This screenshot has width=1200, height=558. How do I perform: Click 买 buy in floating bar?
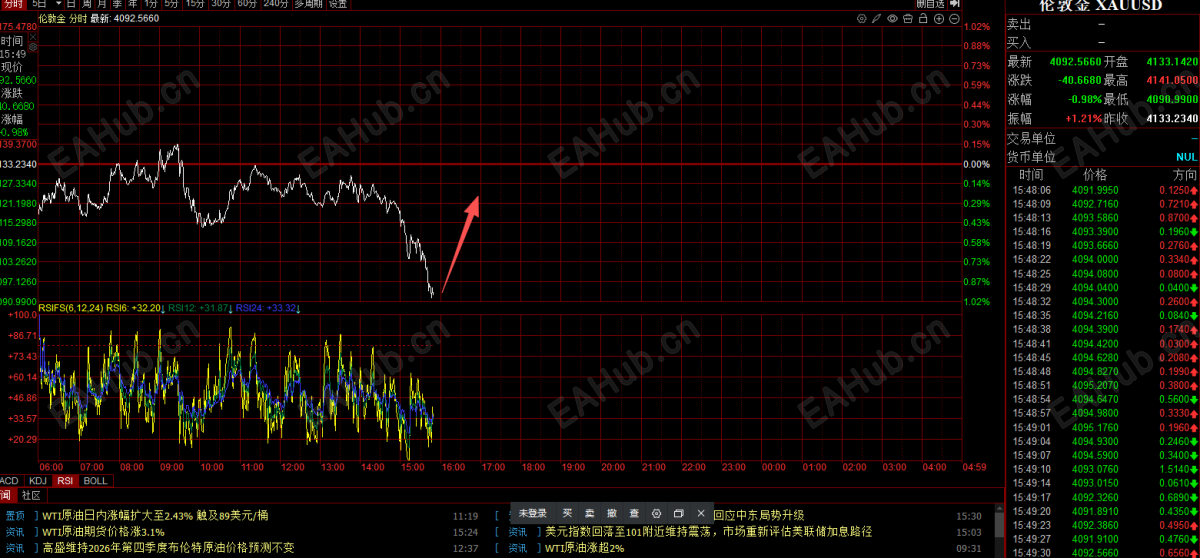tap(567, 513)
